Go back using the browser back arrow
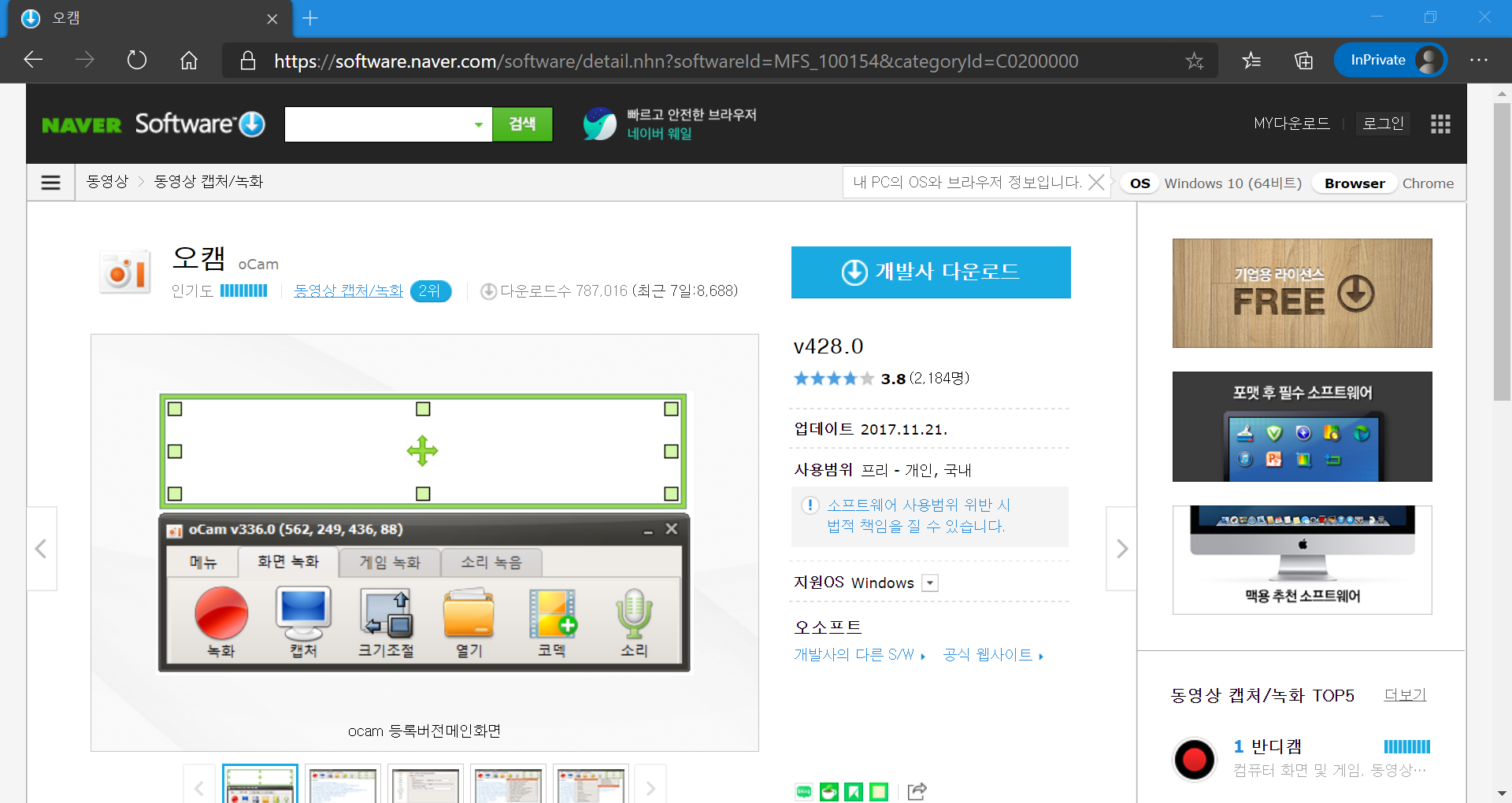The height and width of the screenshot is (803, 1512). coord(33,60)
